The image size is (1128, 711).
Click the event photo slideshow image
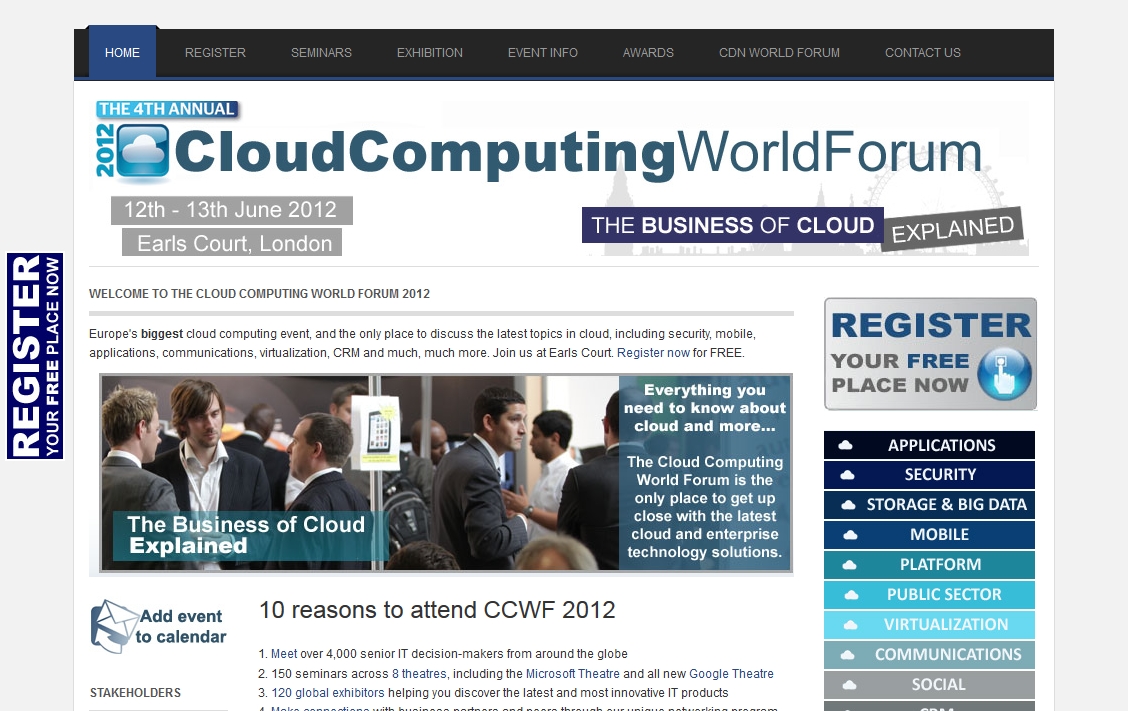pos(446,473)
